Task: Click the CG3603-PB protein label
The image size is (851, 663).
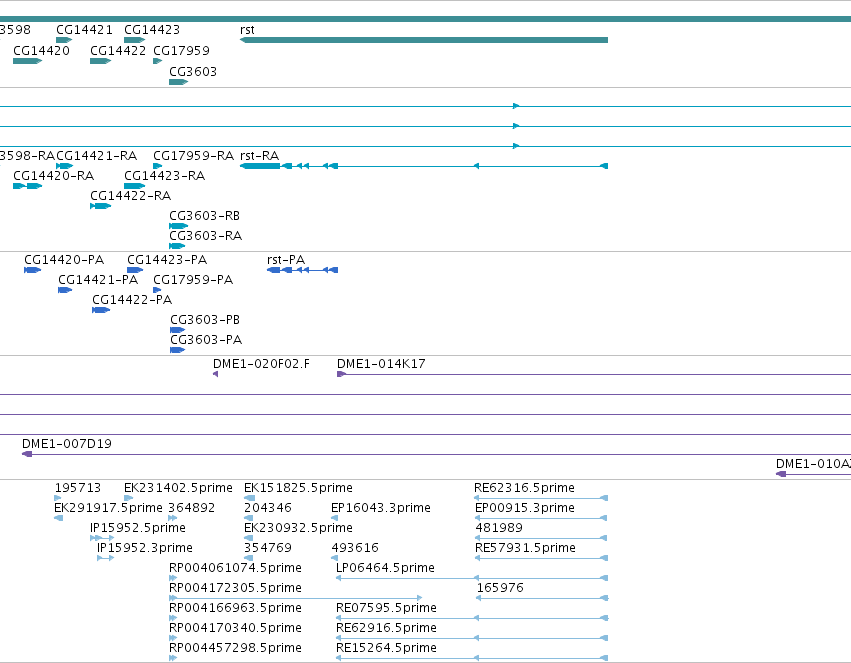Action: [205, 320]
